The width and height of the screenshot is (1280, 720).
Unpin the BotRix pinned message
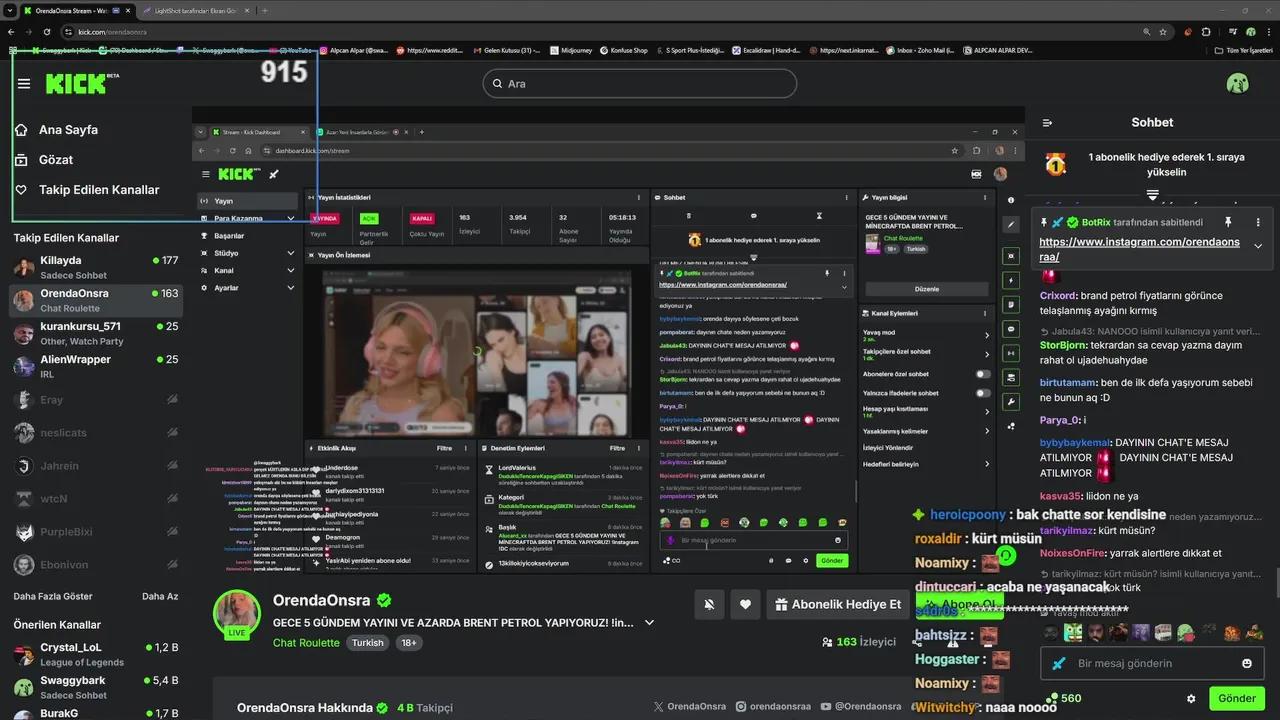[x=1228, y=222]
